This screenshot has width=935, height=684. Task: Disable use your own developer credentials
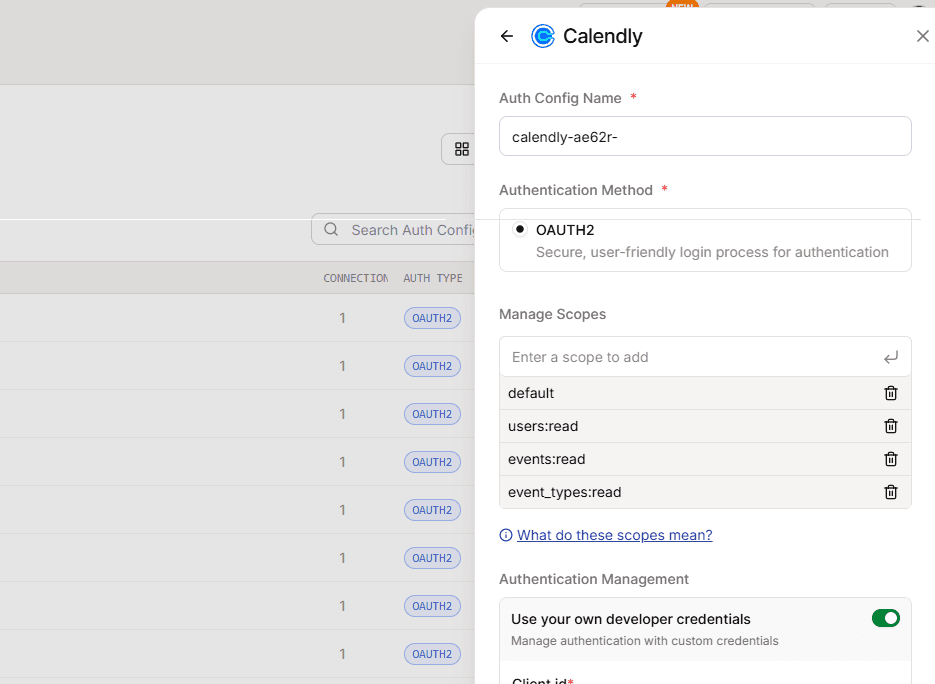tap(885, 618)
